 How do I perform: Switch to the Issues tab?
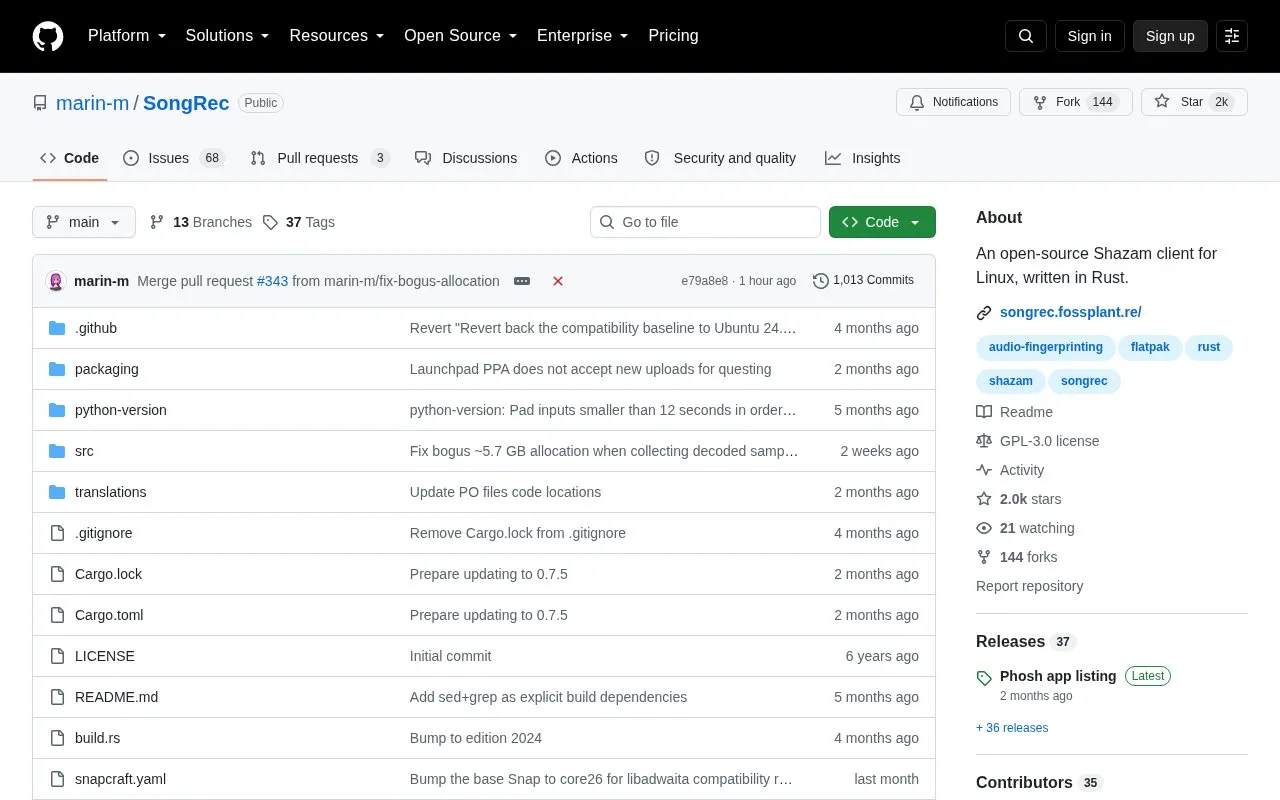click(174, 158)
